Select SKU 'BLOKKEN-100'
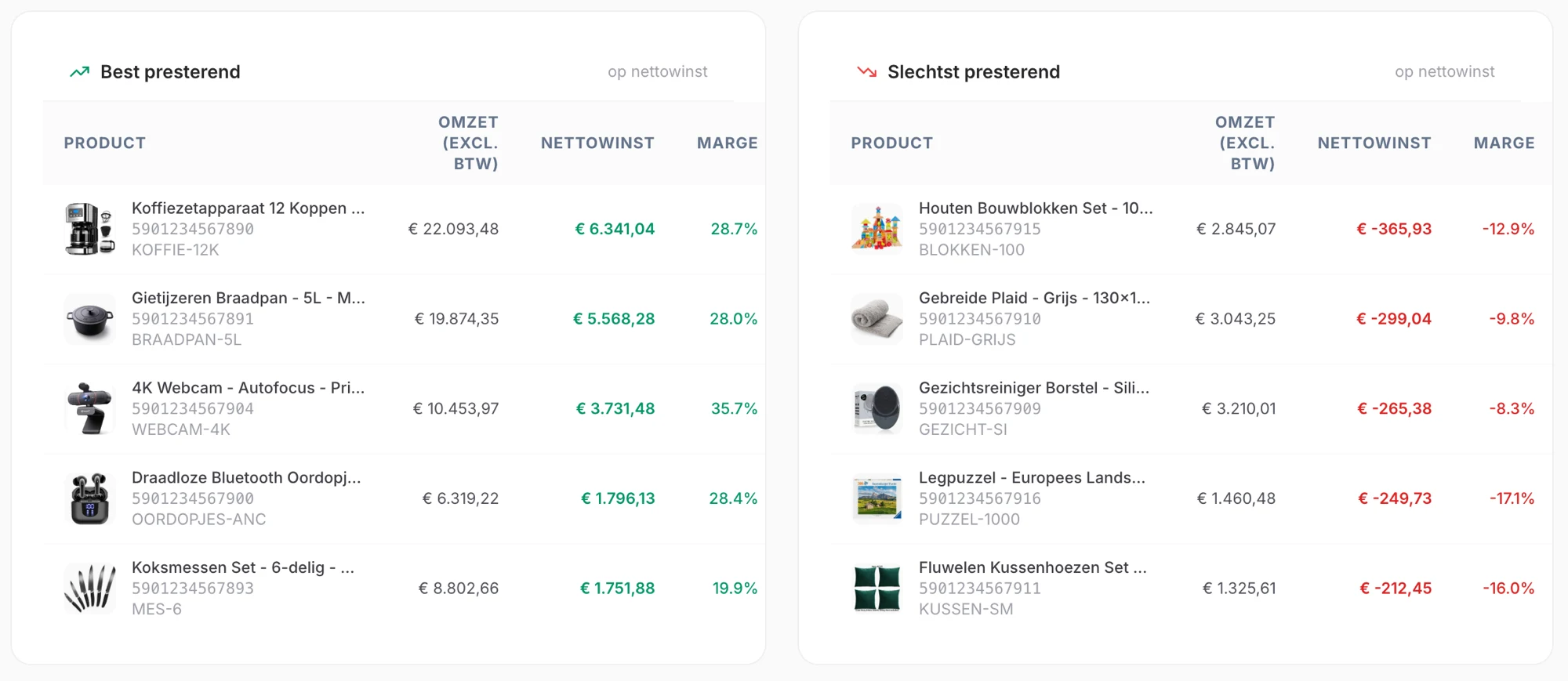 tap(972, 250)
